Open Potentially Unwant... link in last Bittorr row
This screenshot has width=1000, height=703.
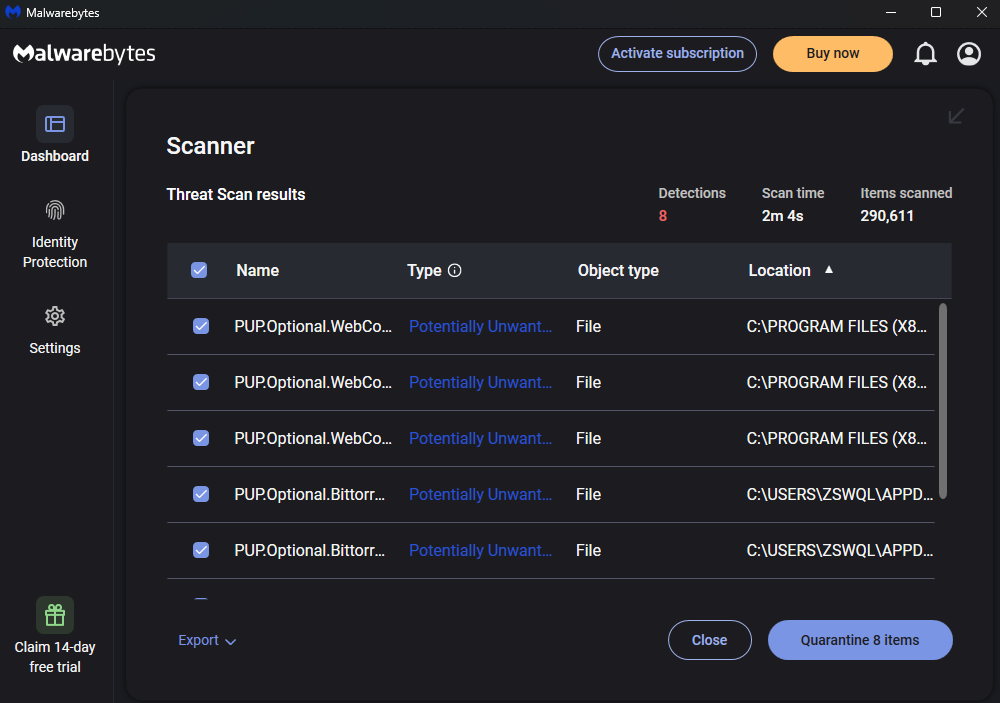[x=480, y=550]
